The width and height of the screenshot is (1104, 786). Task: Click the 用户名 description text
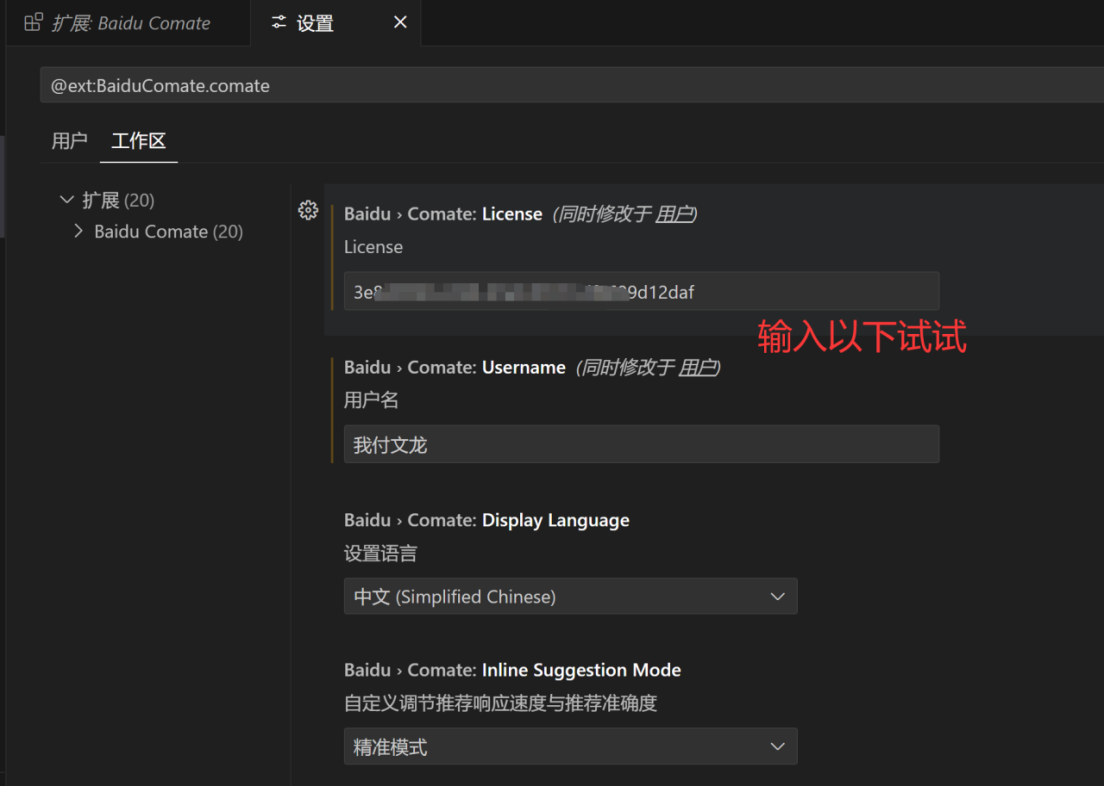(371, 401)
